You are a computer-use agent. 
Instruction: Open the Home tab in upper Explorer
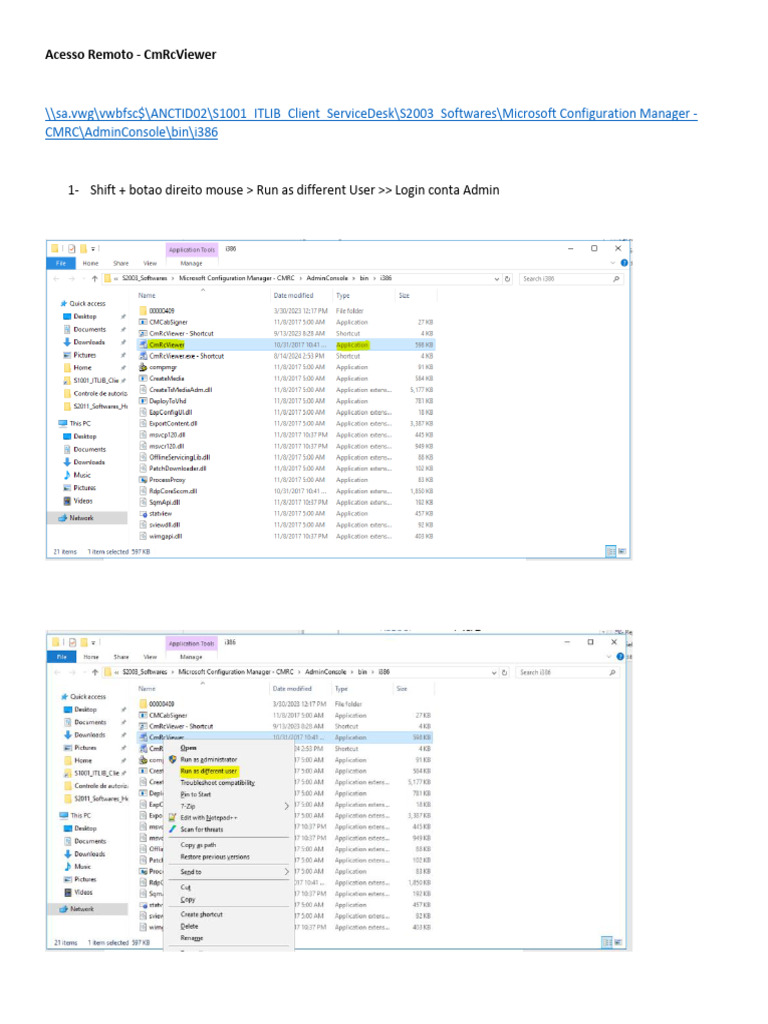(90, 263)
